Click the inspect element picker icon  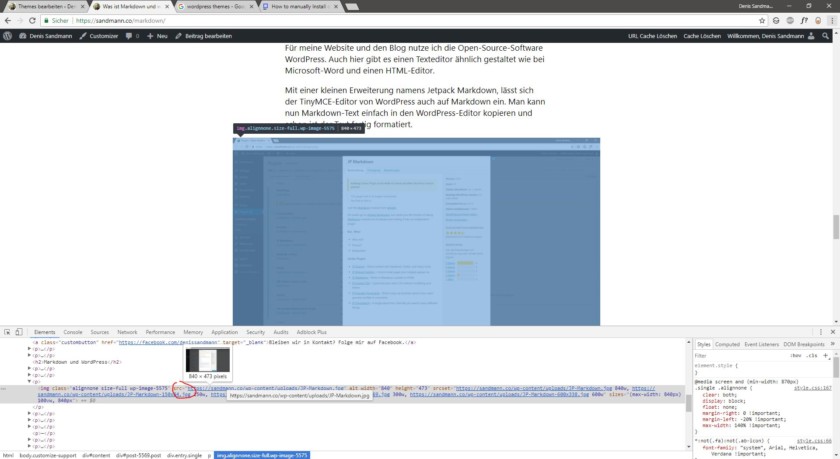click(x=8, y=331)
